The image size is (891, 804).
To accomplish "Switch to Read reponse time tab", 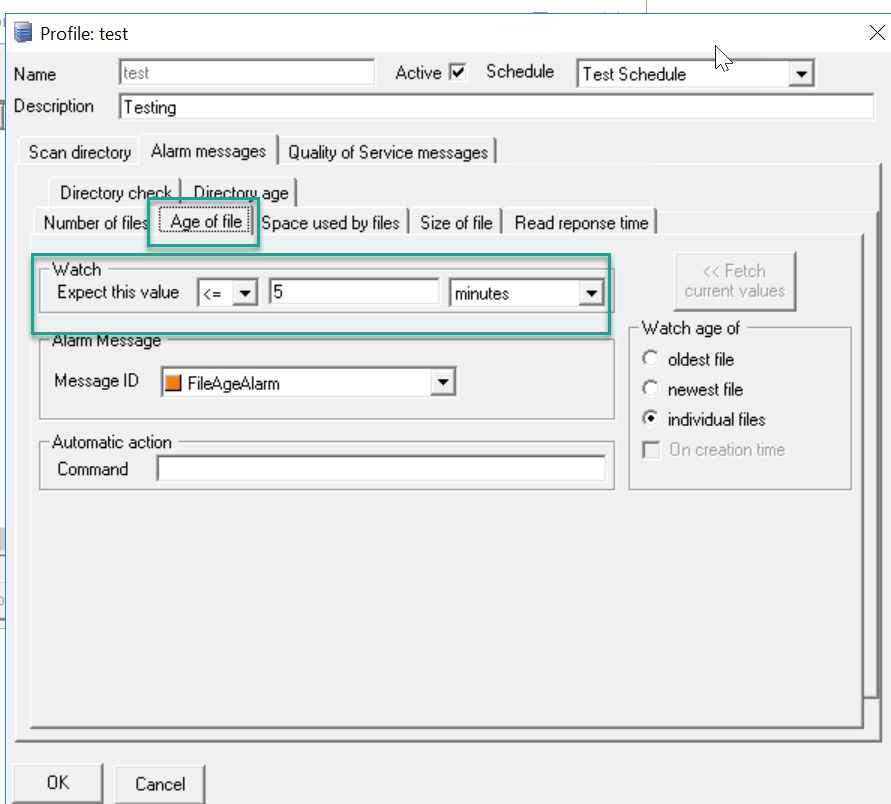I will [x=581, y=223].
